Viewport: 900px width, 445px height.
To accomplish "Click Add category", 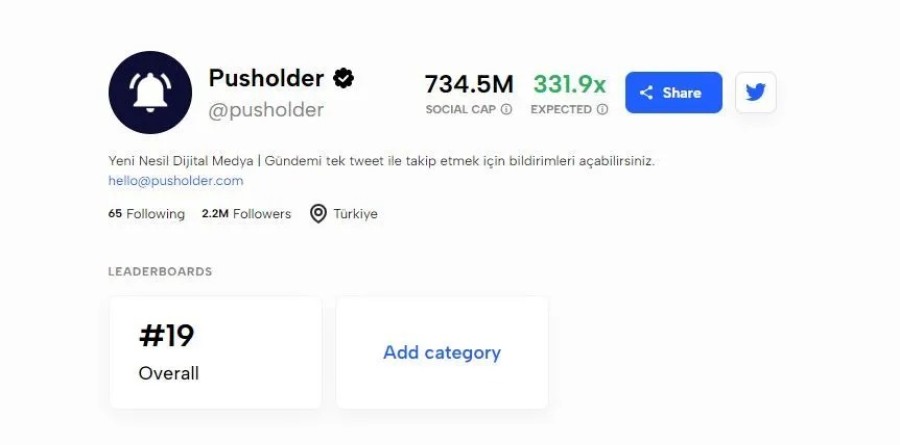I will [x=442, y=352].
